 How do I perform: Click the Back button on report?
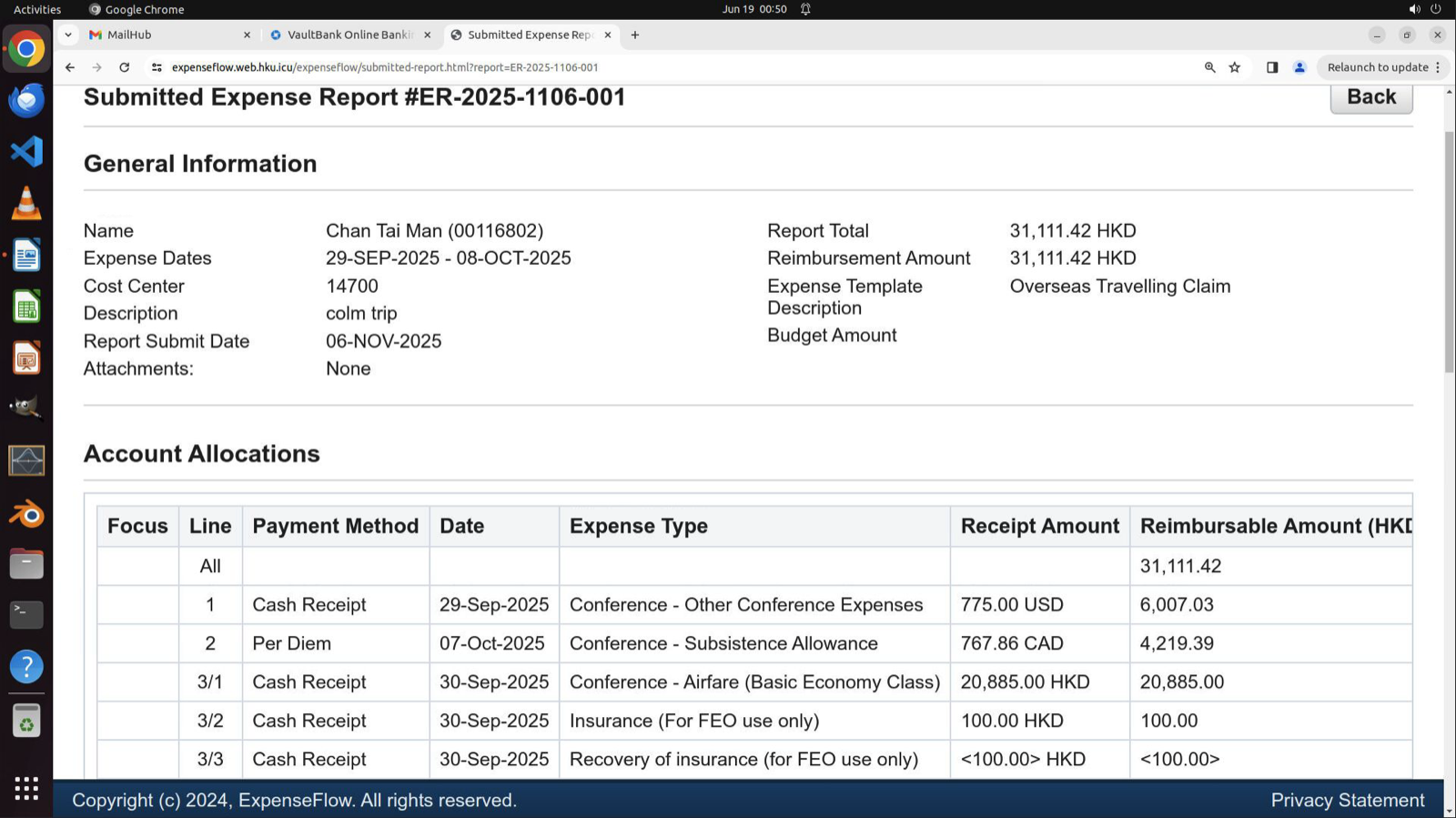point(1371,97)
